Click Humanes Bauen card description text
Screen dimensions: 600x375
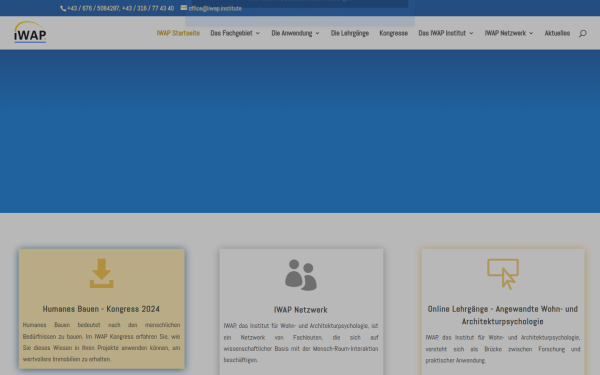pos(101,342)
